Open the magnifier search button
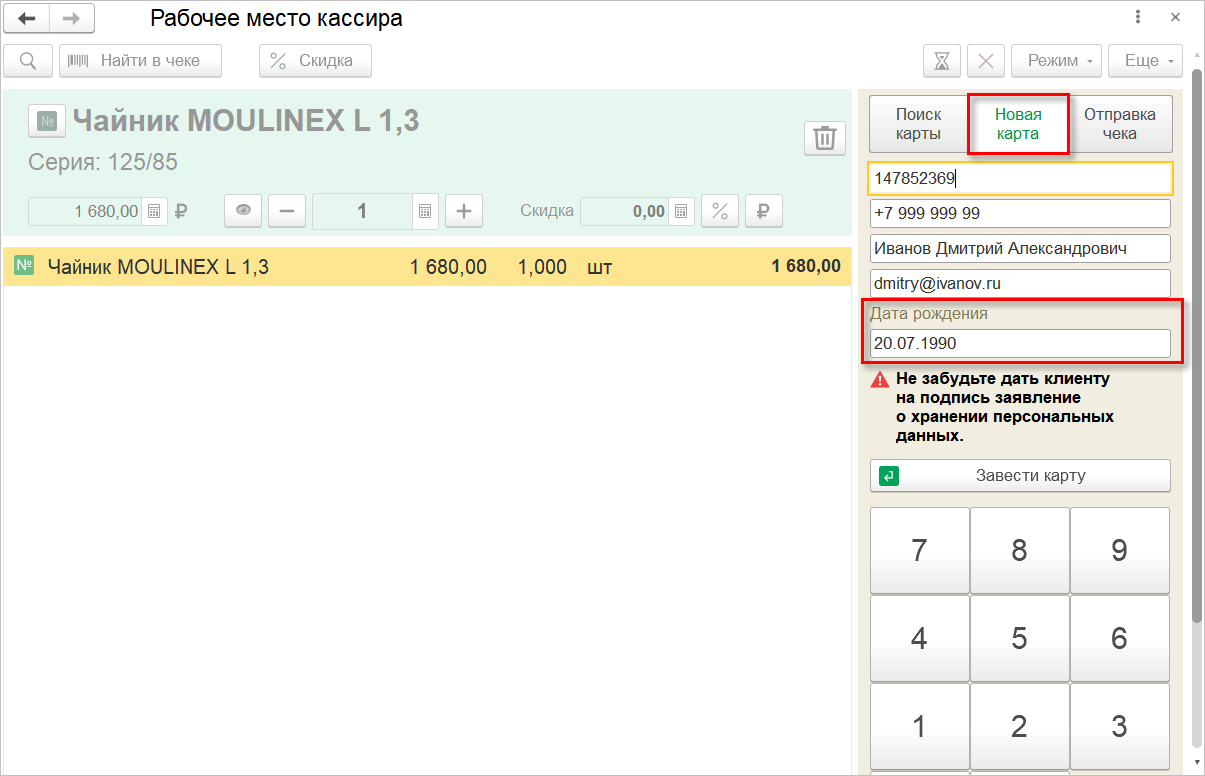 28,60
